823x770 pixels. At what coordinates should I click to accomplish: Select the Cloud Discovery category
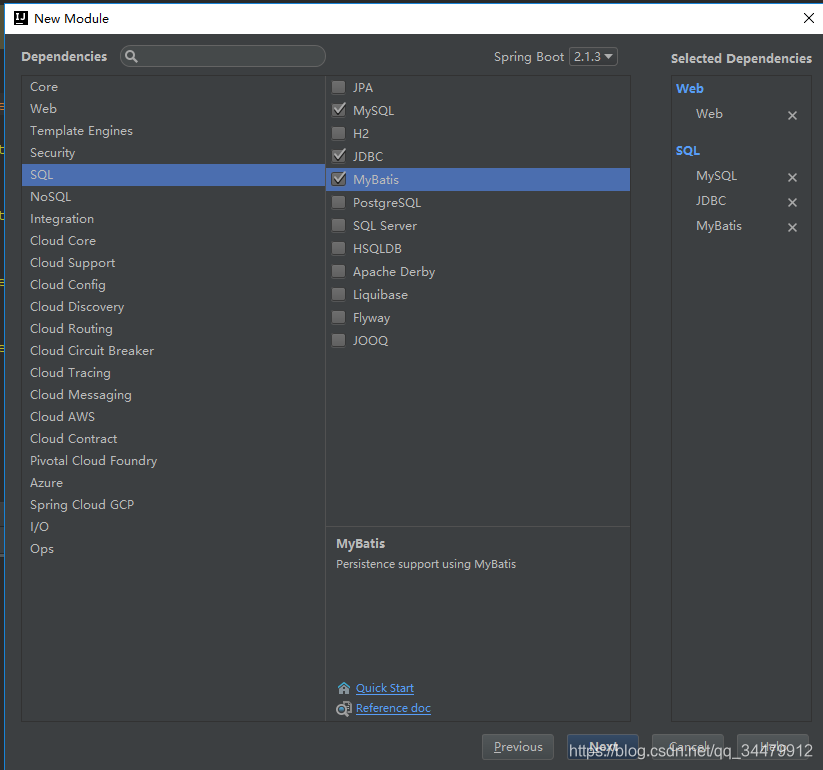tap(173, 307)
